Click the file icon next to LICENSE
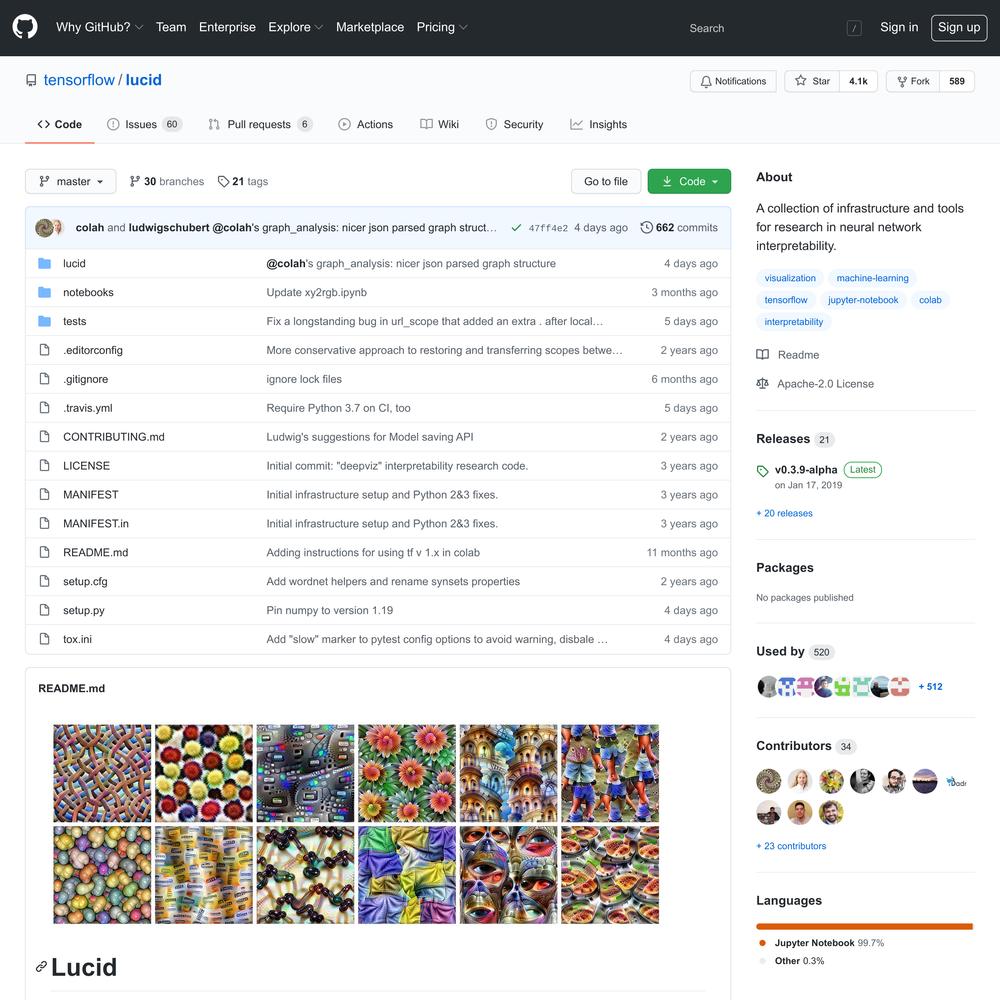Image resolution: width=1000 pixels, height=1000 pixels. coord(44,466)
